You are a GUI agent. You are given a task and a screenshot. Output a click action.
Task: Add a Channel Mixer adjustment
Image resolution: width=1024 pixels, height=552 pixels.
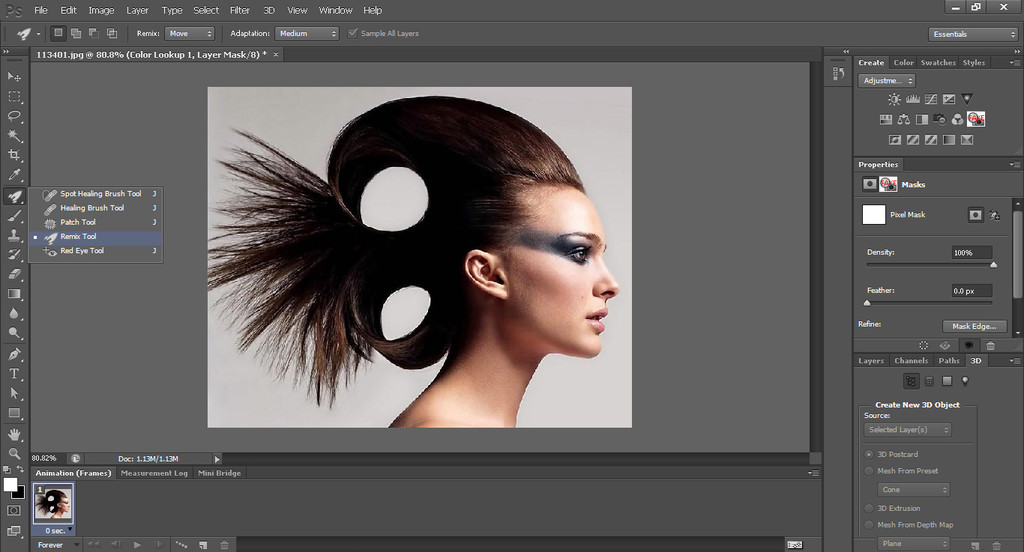pyautogui.click(x=957, y=119)
